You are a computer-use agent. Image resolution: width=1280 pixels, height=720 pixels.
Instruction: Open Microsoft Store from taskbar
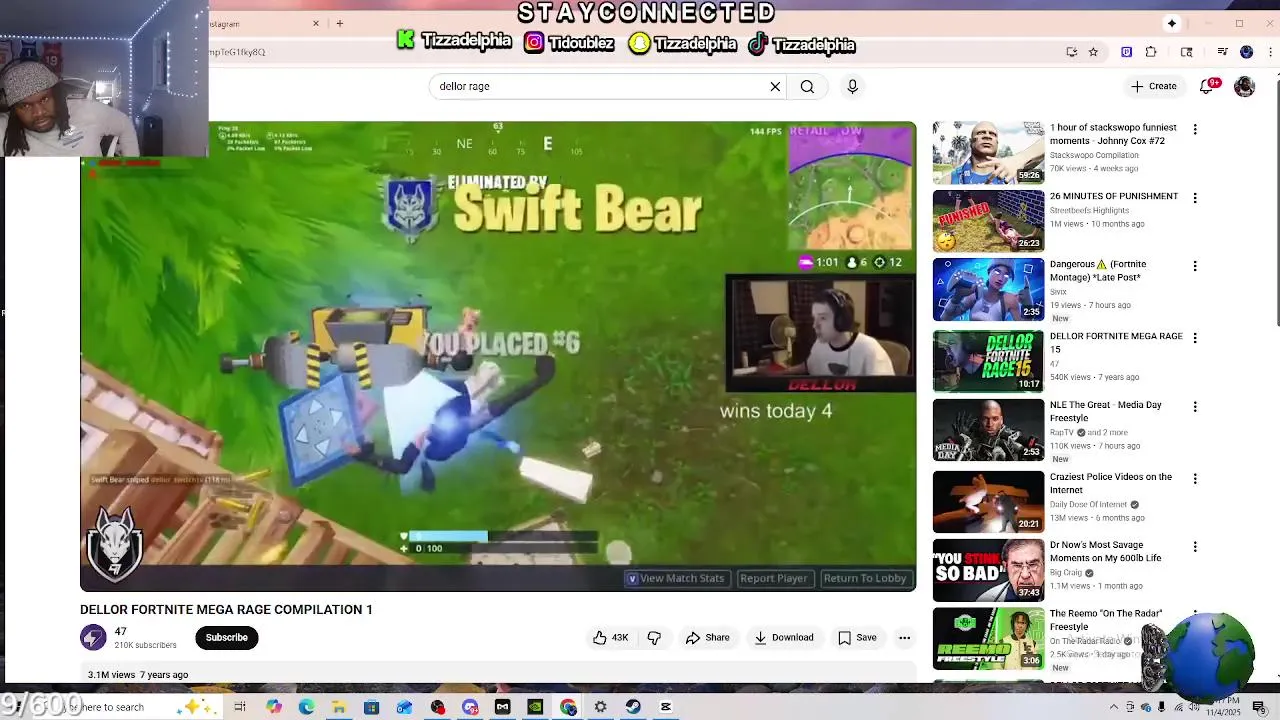371,707
